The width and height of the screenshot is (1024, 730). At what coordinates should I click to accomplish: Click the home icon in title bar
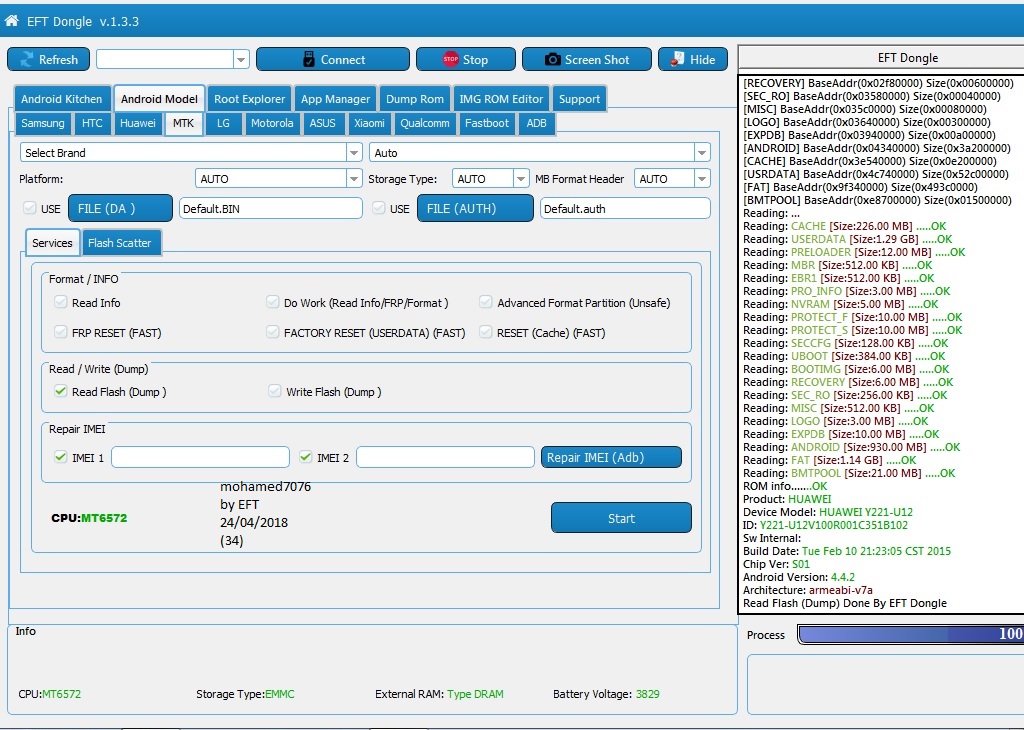(x=11, y=21)
